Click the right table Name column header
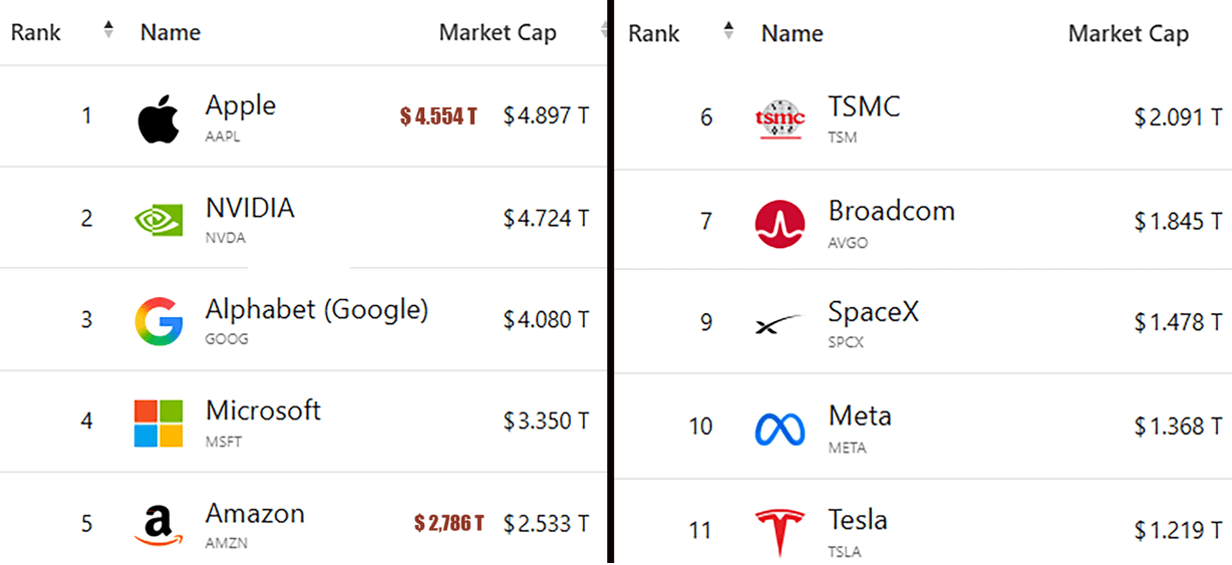Image resolution: width=1232 pixels, height=565 pixels. (x=792, y=33)
